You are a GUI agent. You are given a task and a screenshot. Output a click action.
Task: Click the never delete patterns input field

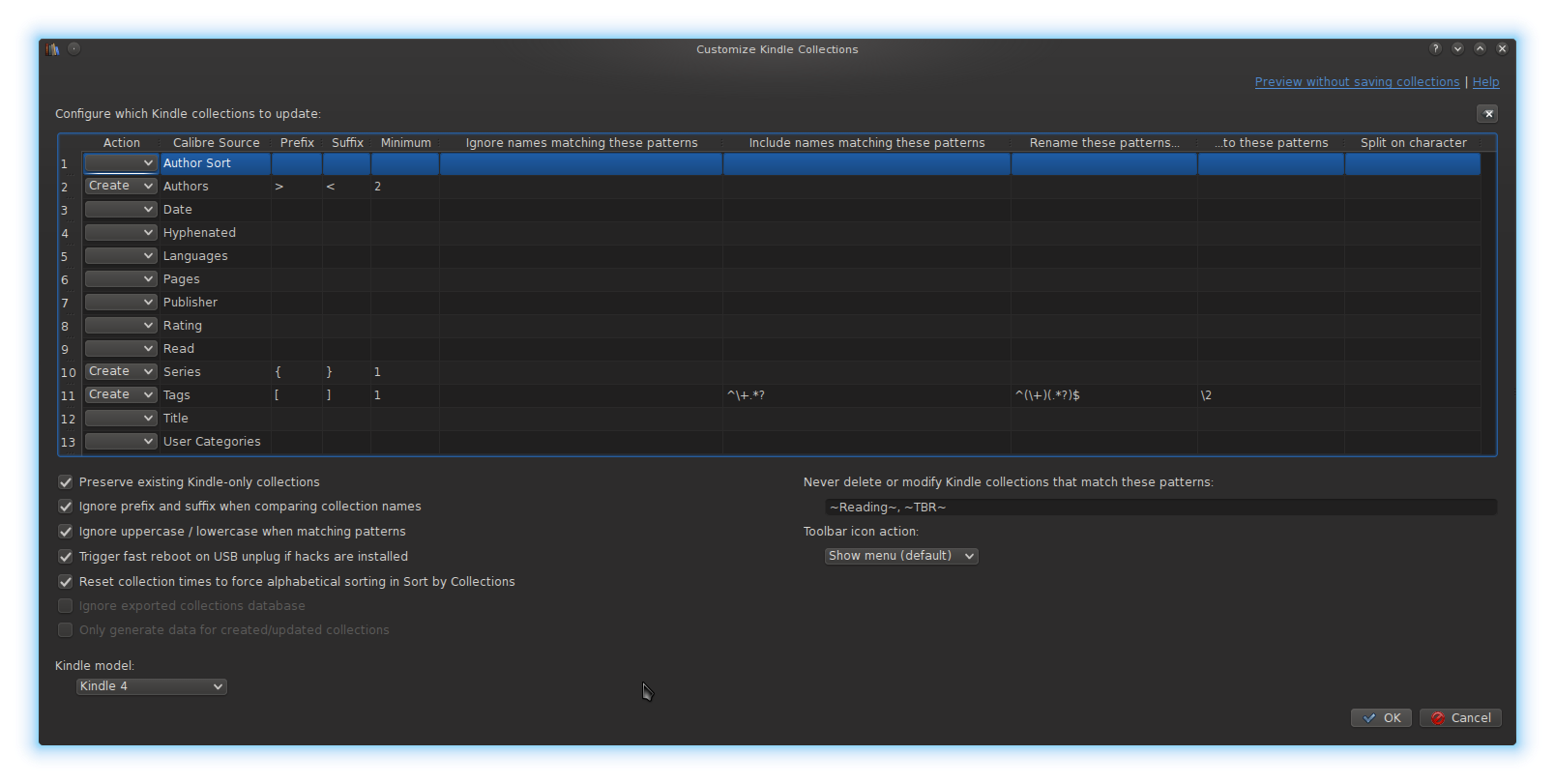pyautogui.click(x=1160, y=508)
